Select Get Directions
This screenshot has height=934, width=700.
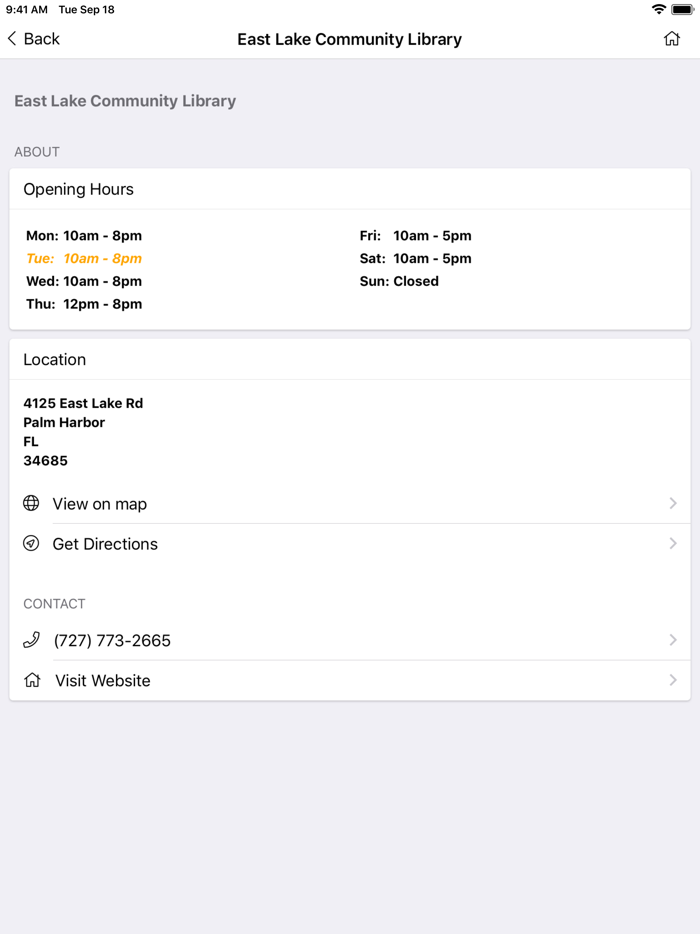(105, 544)
